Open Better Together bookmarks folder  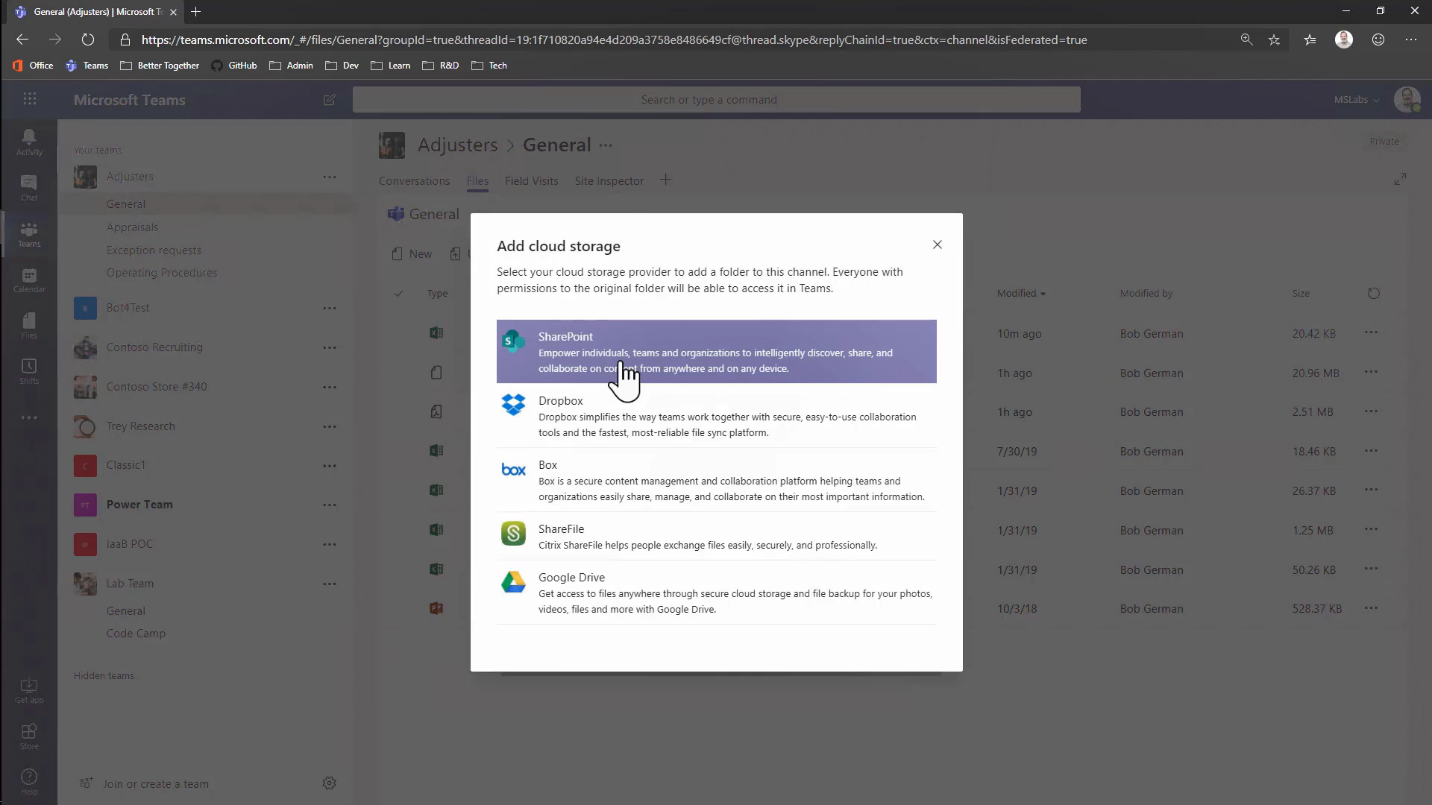pyautogui.click(x=159, y=65)
